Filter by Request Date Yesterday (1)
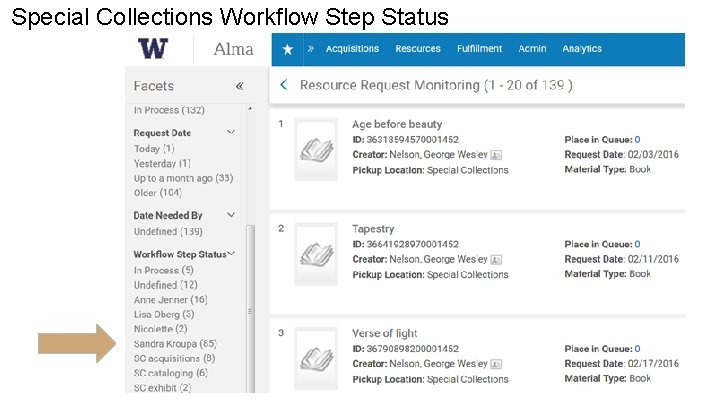Image resolution: width=720 pixels, height=405 pixels. (x=162, y=163)
